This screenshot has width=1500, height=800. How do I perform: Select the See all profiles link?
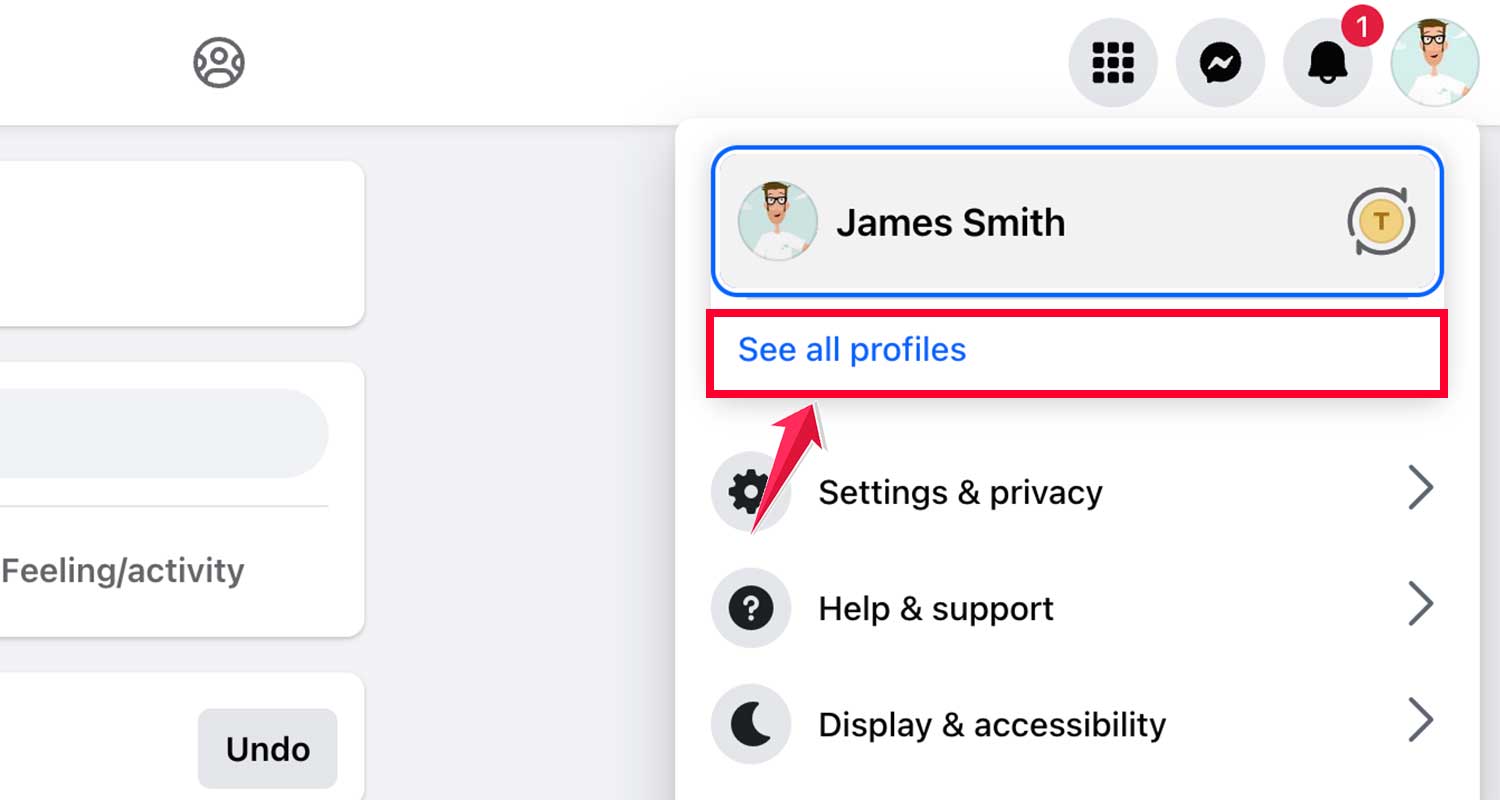[x=851, y=349]
